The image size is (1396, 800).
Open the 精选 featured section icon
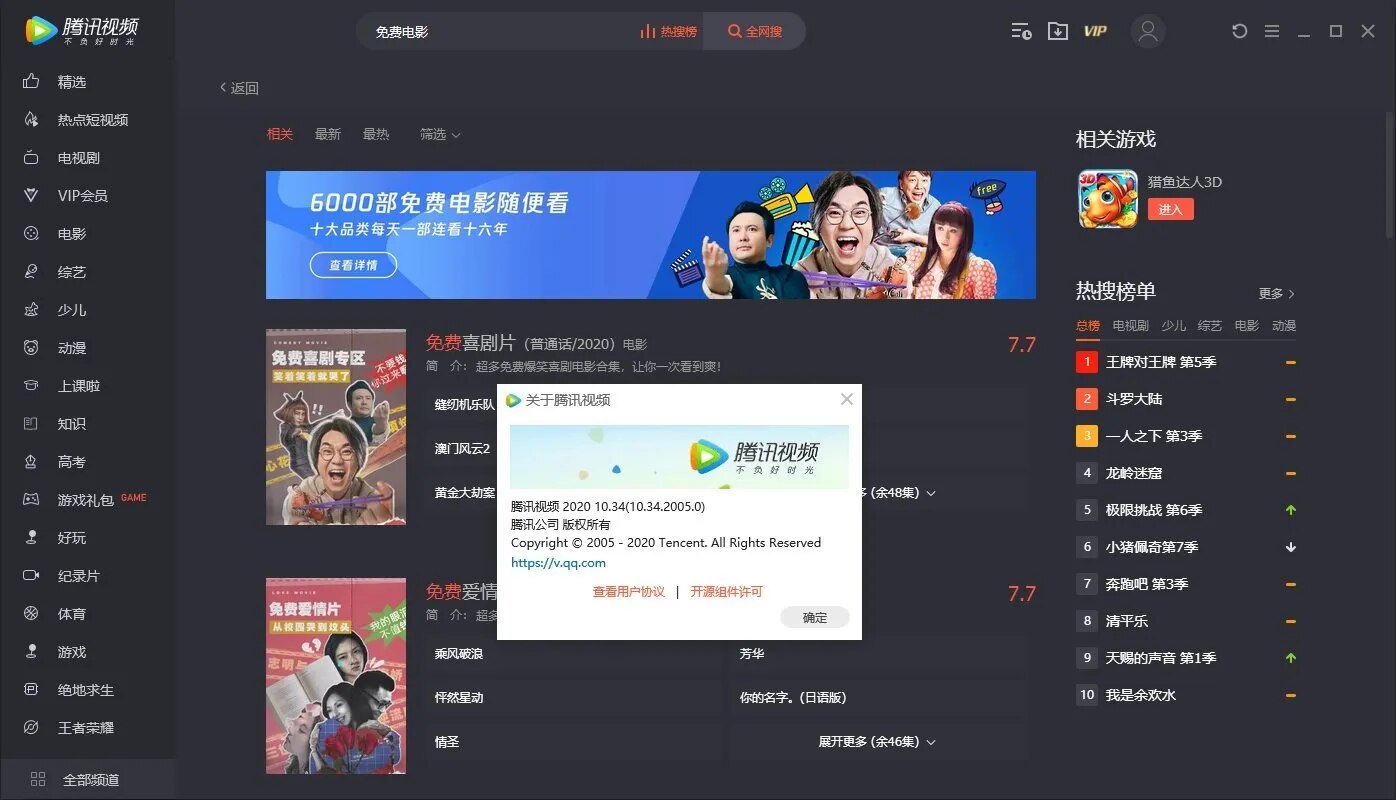click(x=31, y=82)
